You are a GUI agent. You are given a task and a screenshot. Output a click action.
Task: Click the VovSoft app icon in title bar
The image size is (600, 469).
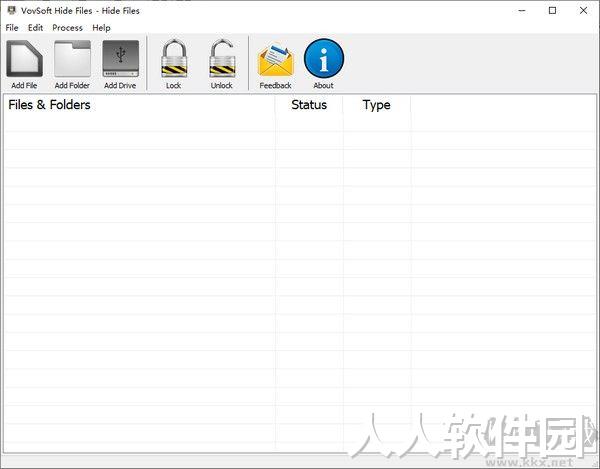[12, 10]
